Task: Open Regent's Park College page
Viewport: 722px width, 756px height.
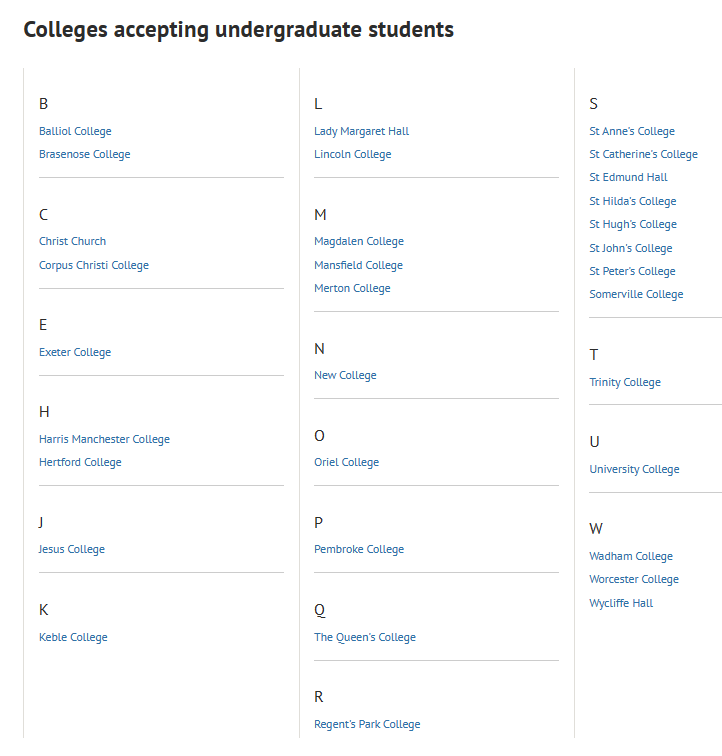Action: (367, 724)
